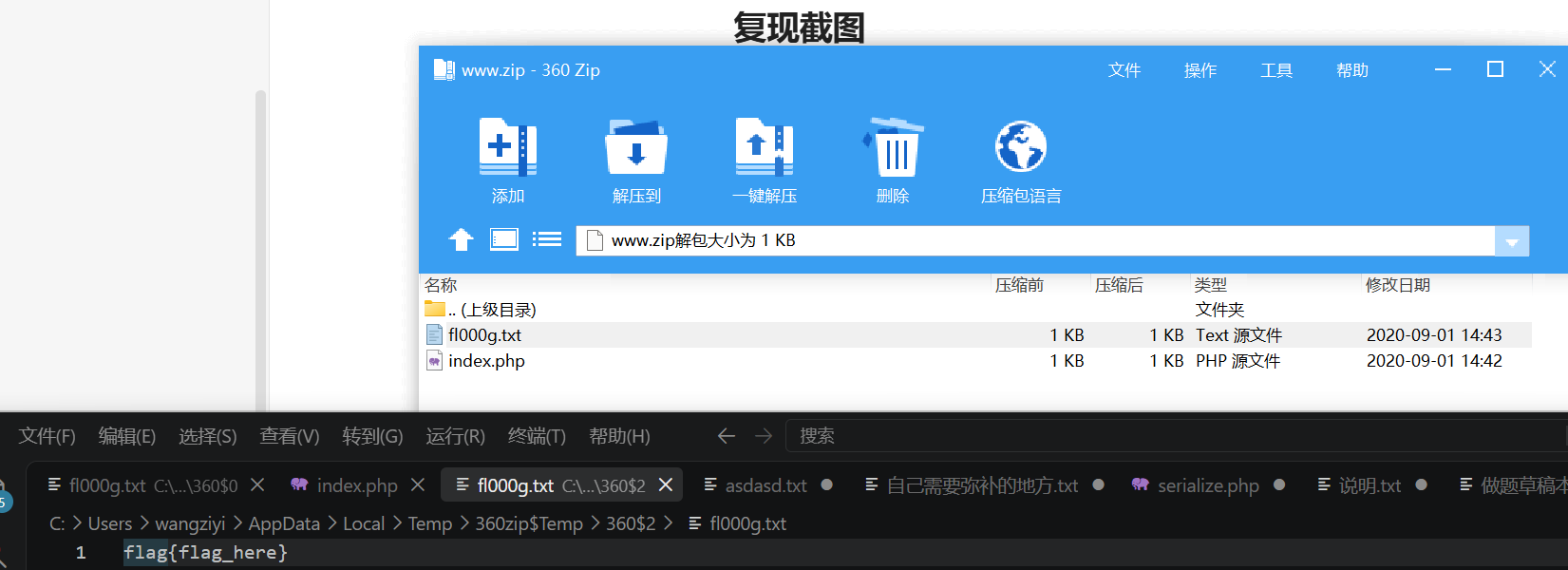Select the fl000g.txt file row in archive

pos(975,335)
